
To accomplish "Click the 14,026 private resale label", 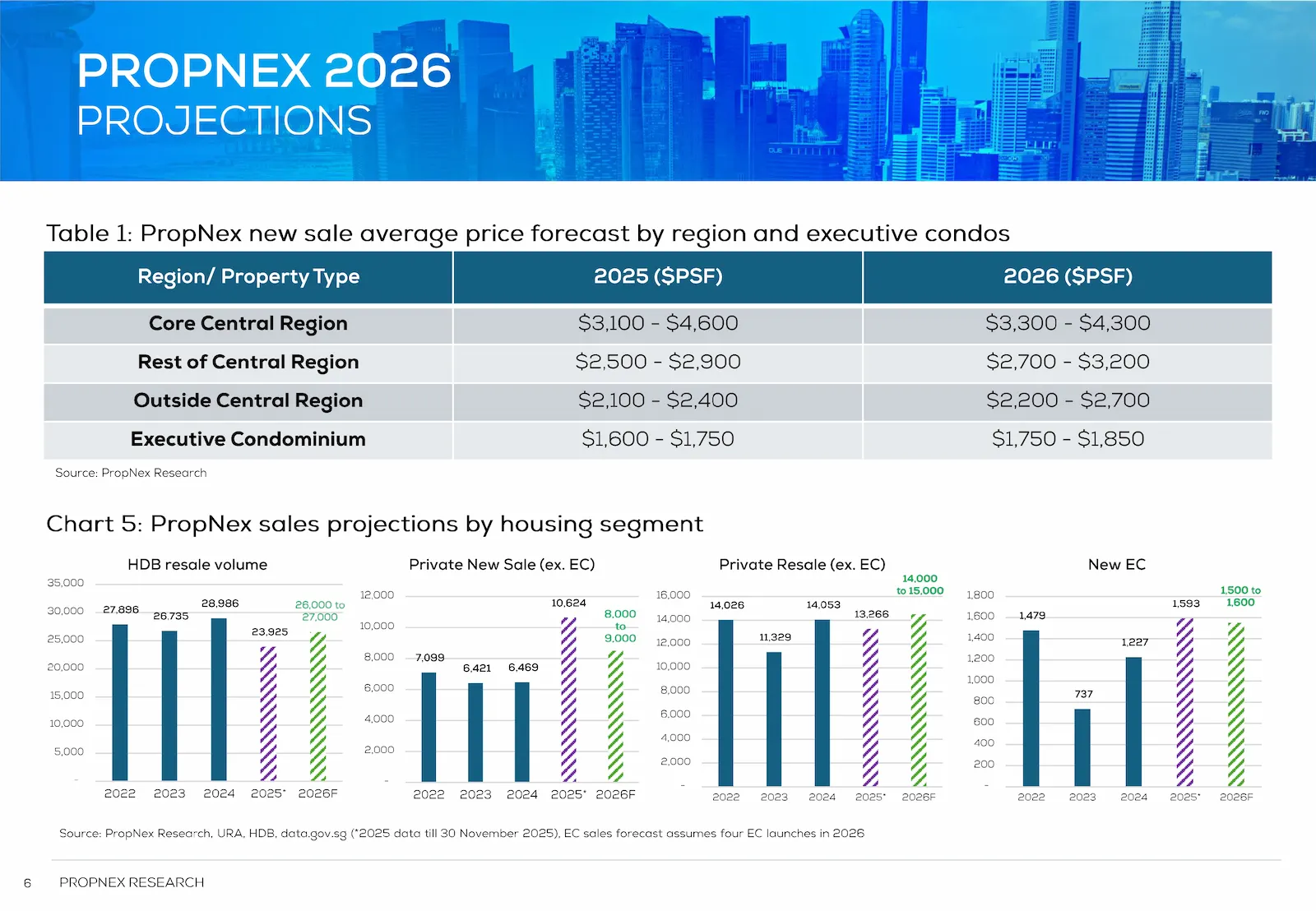I will pyautogui.click(x=727, y=605).
